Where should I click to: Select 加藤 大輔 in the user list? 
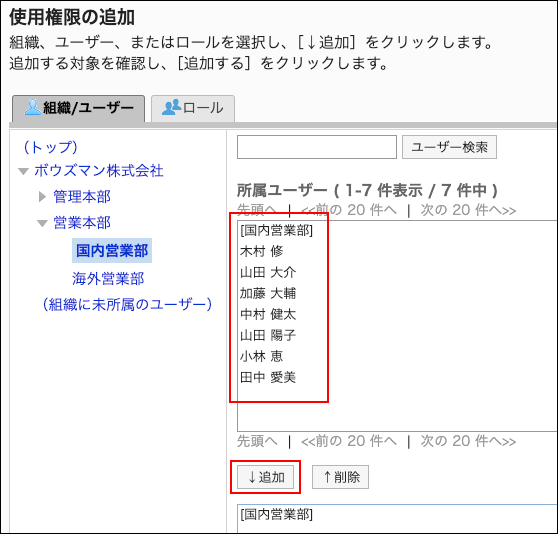tap(268, 294)
